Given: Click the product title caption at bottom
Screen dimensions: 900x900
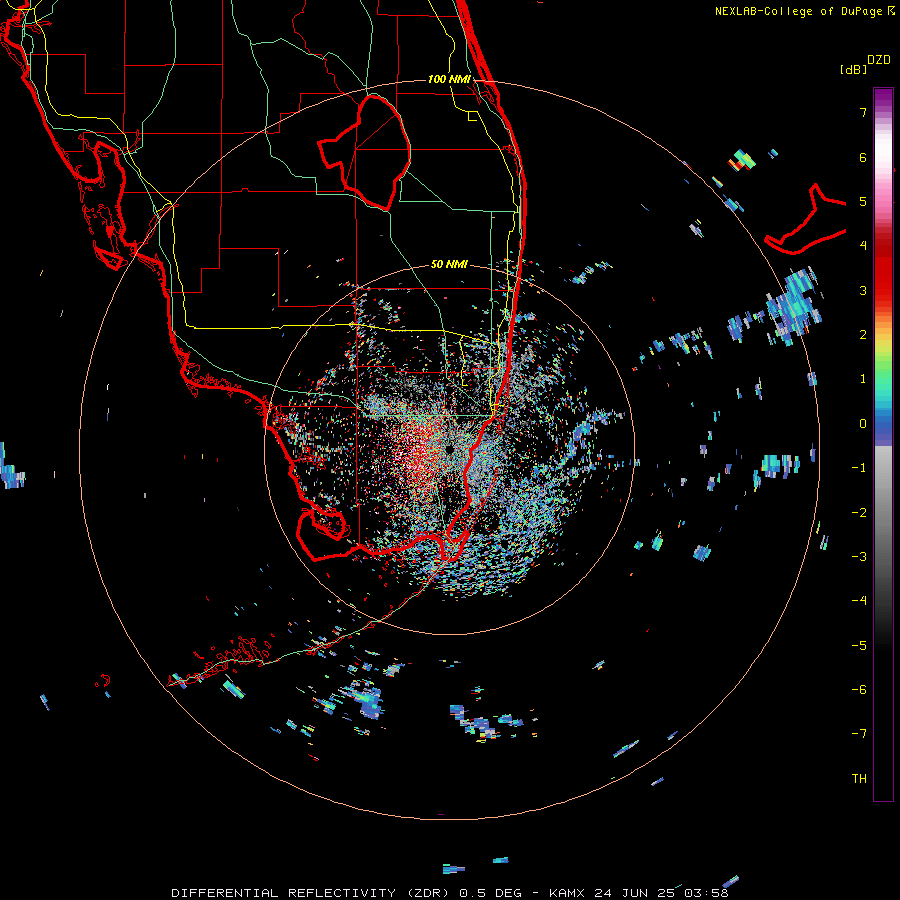Looking at the screenshot, I should (450, 893).
